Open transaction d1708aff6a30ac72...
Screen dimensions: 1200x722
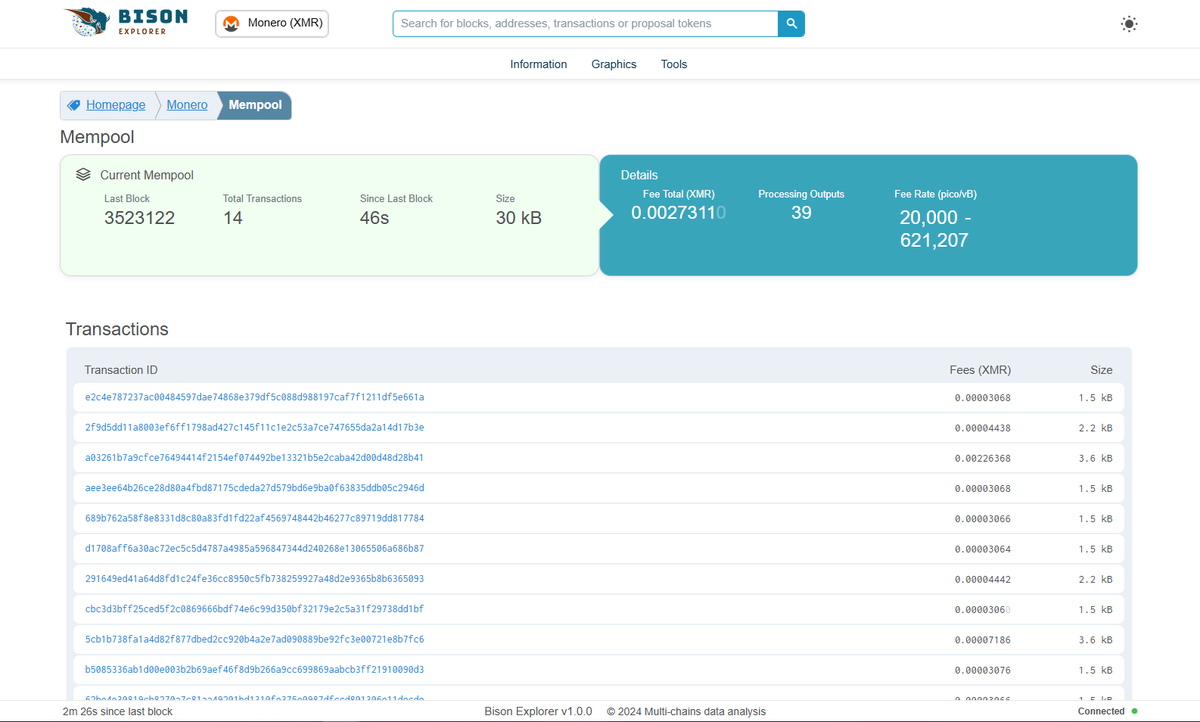coord(255,548)
